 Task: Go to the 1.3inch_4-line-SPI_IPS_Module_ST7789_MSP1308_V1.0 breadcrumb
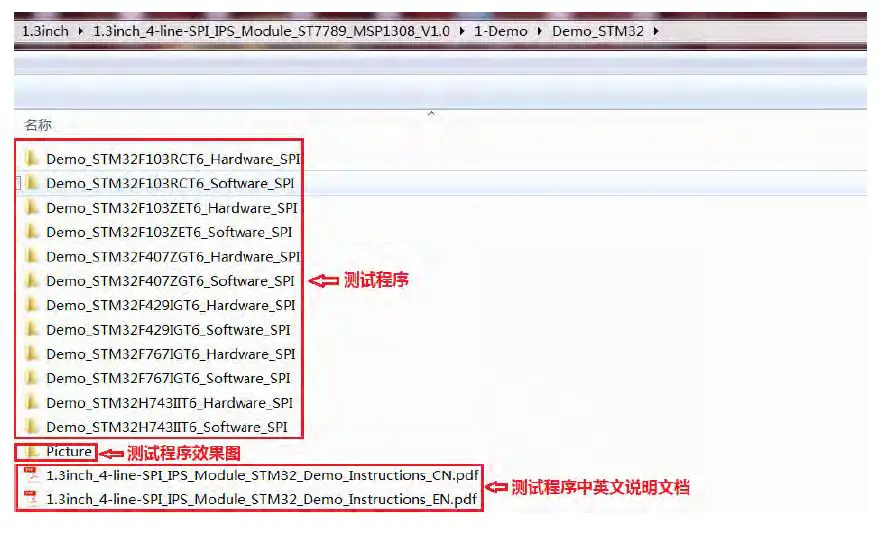(271, 31)
